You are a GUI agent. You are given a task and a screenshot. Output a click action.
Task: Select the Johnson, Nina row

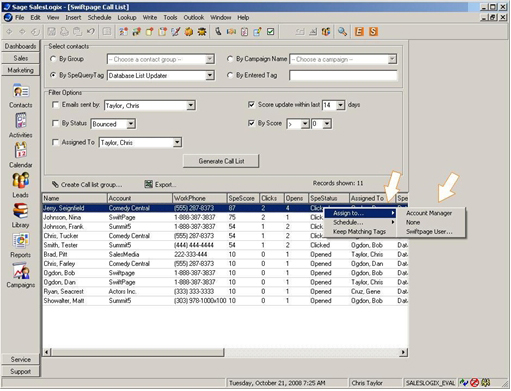pyautogui.click(x=225, y=217)
